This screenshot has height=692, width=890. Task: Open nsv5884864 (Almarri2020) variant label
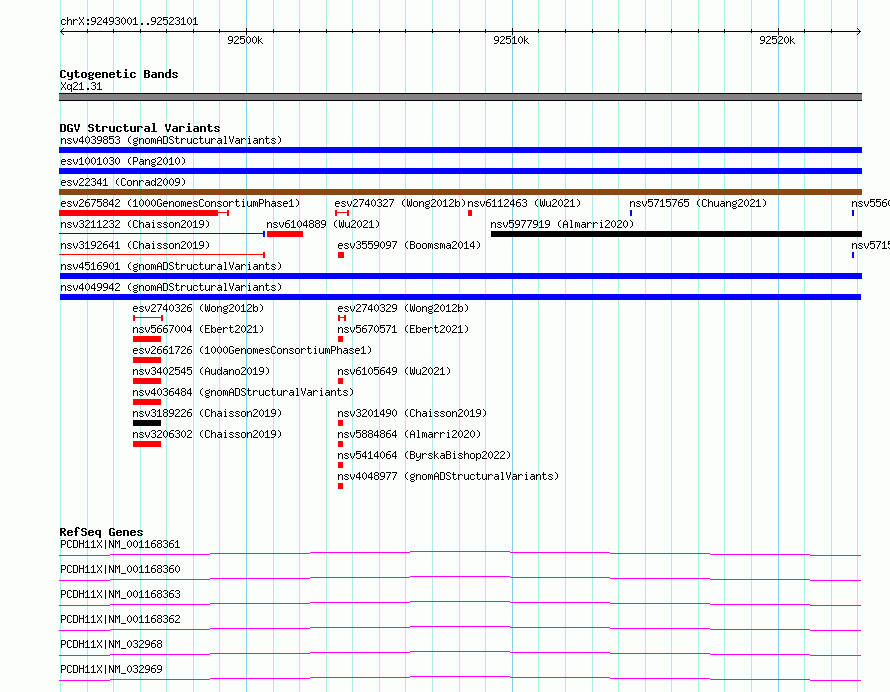click(409, 434)
